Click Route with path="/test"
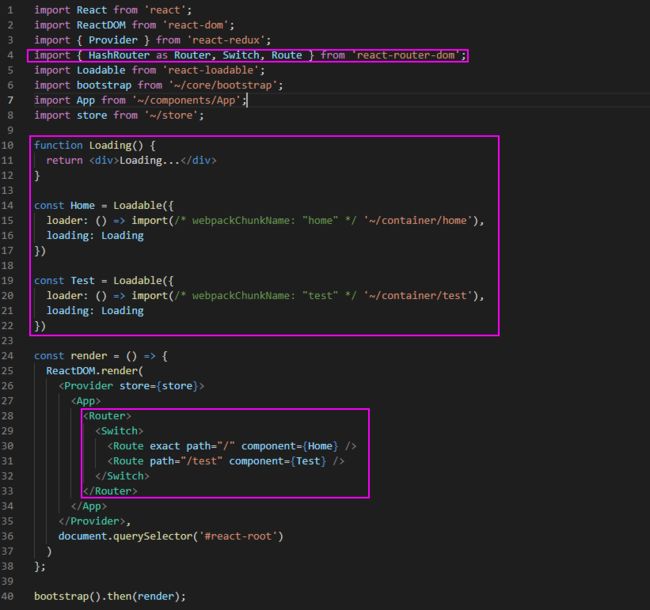Viewport: 650px width, 610px height. click(x=226, y=461)
